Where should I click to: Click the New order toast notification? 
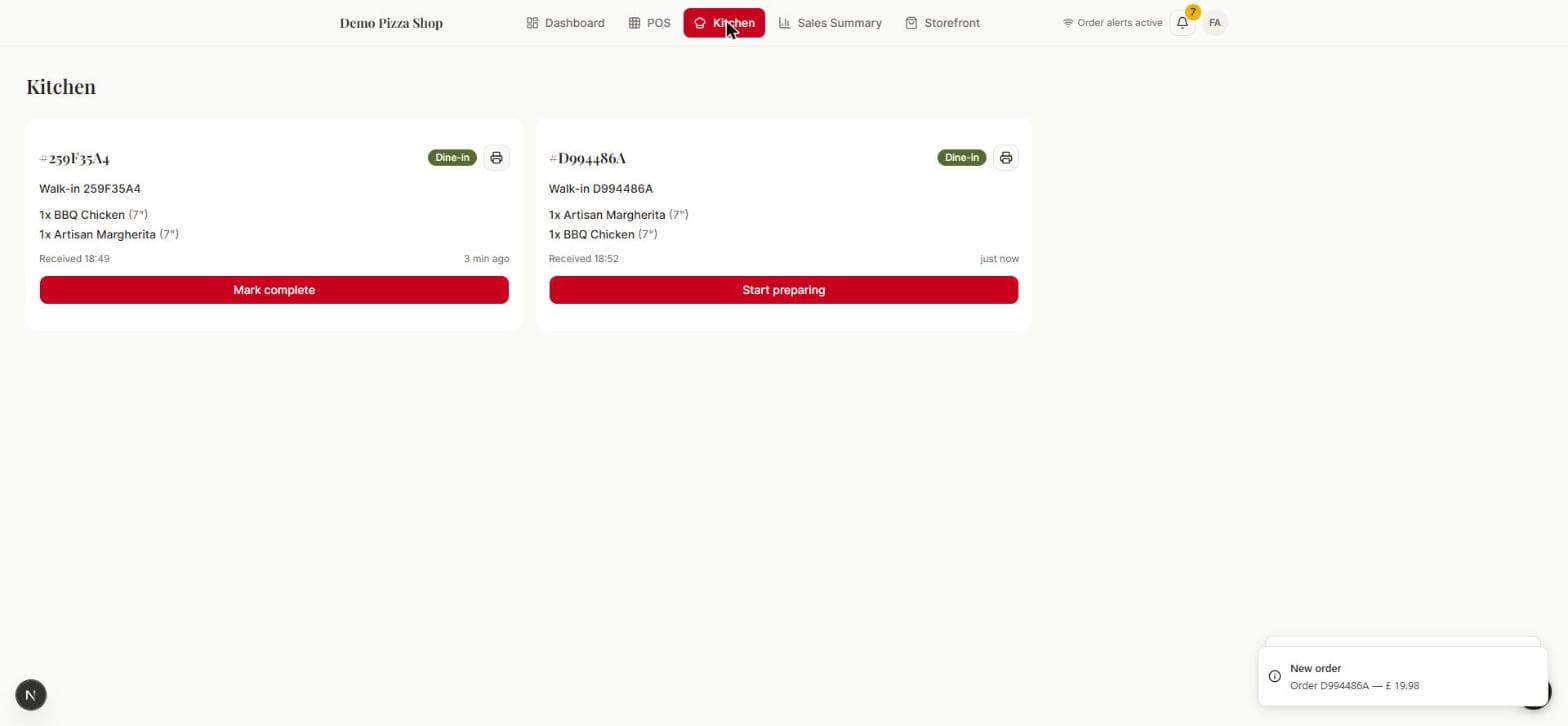click(x=1402, y=677)
